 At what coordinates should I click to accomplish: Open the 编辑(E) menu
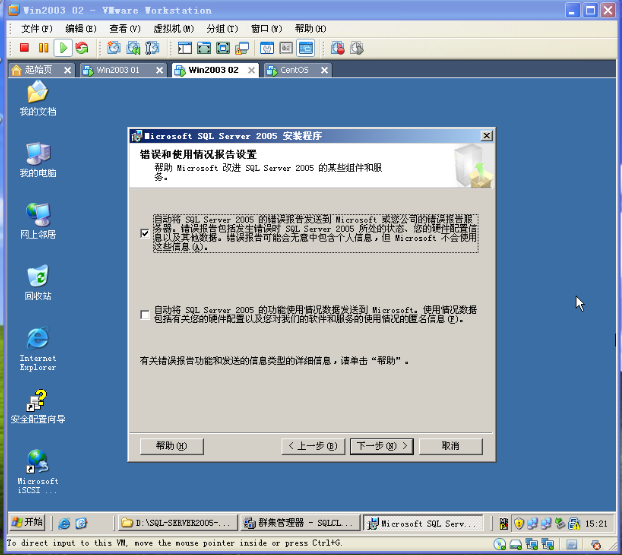[x=81, y=29]
